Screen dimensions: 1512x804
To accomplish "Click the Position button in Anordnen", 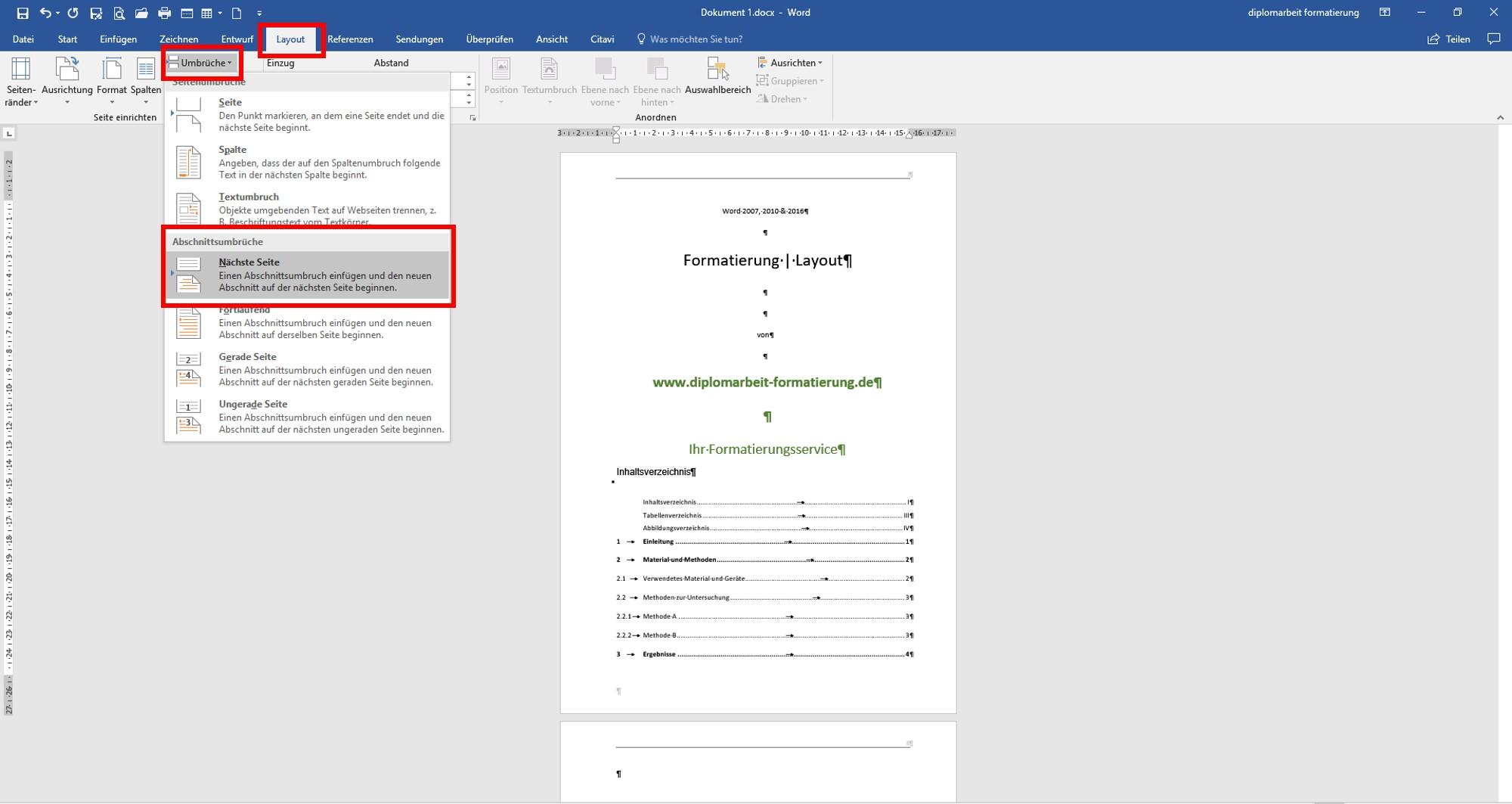I will [501, 82].
